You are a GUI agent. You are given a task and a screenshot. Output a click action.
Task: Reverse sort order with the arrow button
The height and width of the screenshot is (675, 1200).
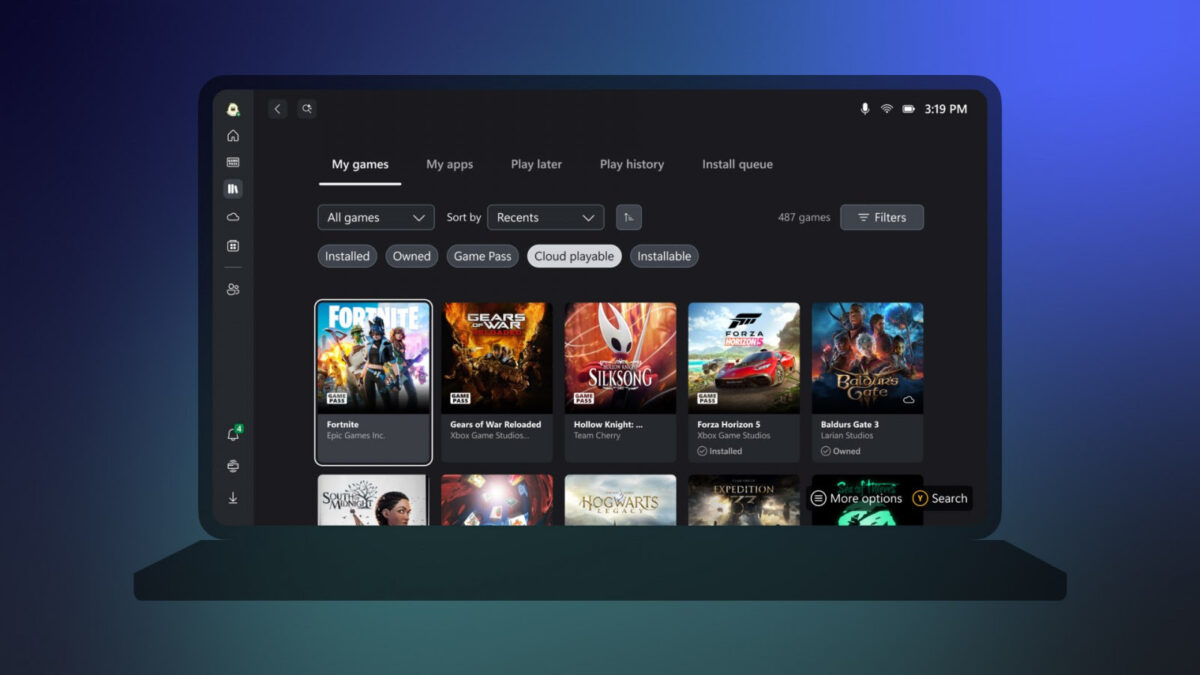629,217
